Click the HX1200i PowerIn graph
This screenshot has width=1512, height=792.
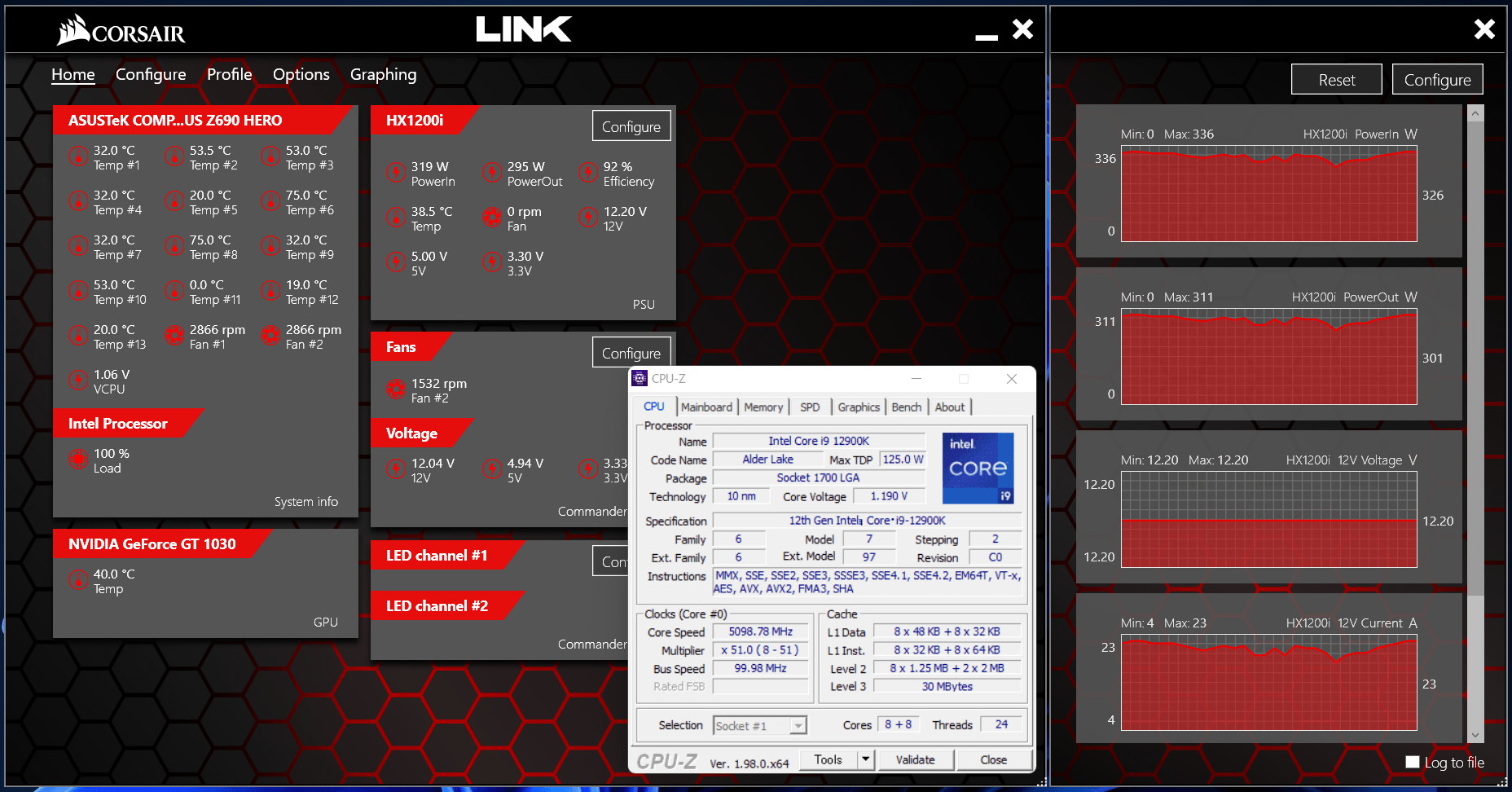[1268, 194]
